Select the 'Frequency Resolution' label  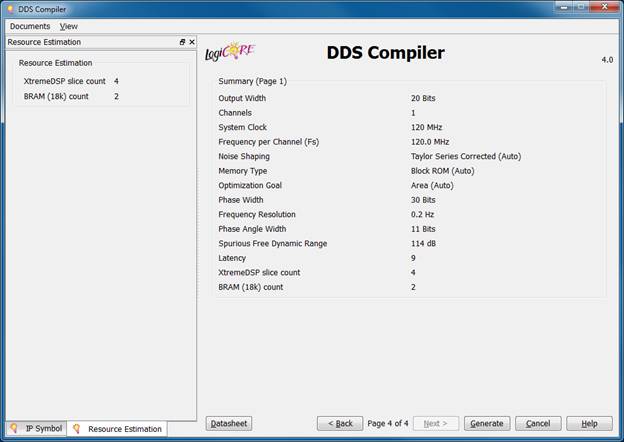pyautogui.click(x=257, y=214)
